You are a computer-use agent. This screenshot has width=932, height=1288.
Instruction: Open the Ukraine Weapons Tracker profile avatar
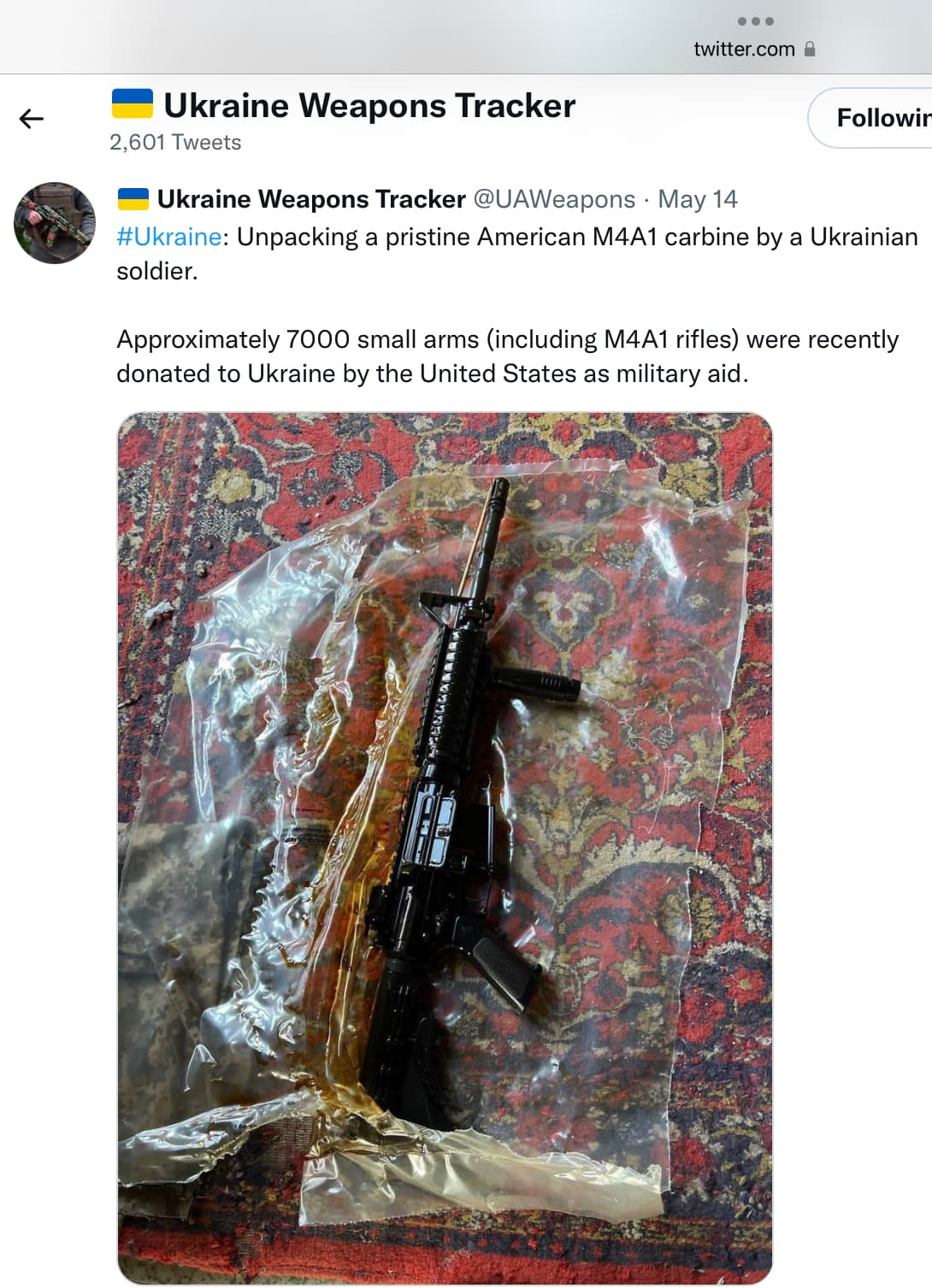(x=55, y=222)
